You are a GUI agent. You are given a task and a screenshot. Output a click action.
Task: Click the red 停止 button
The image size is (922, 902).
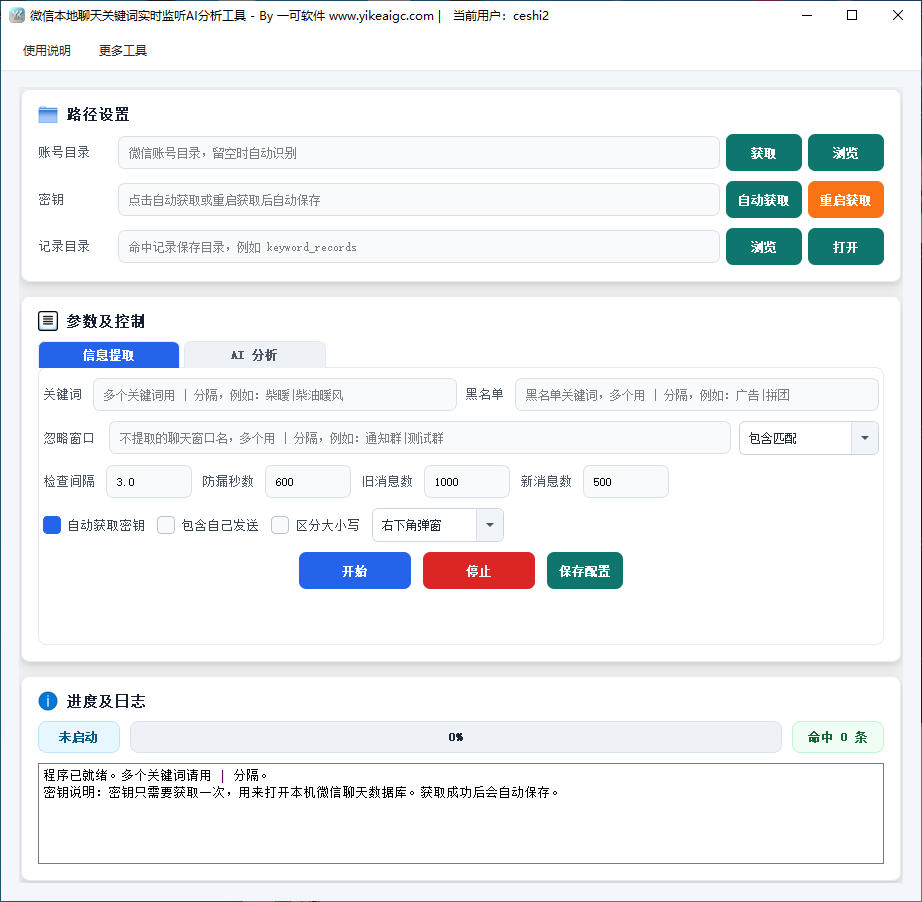pos(479,571)
